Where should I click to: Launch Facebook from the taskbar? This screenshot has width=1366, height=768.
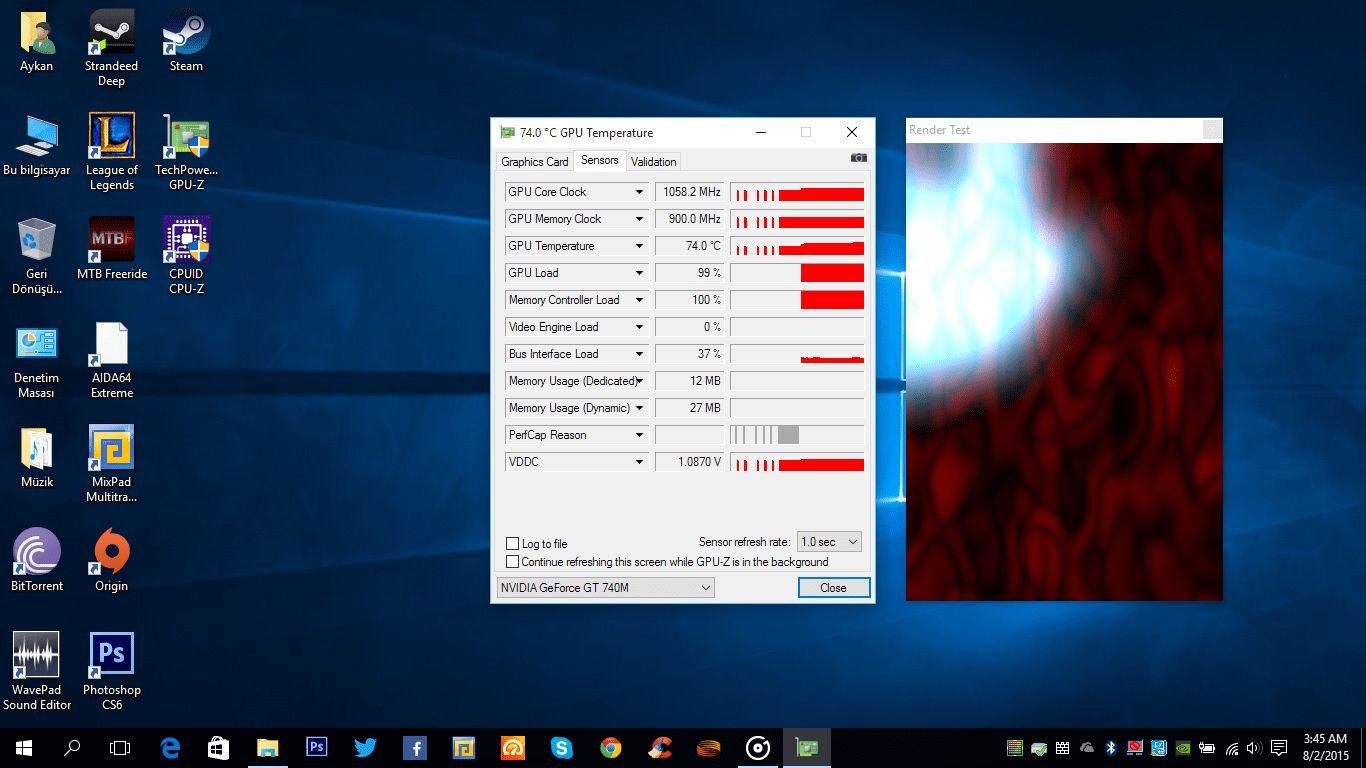pos(414,747)
